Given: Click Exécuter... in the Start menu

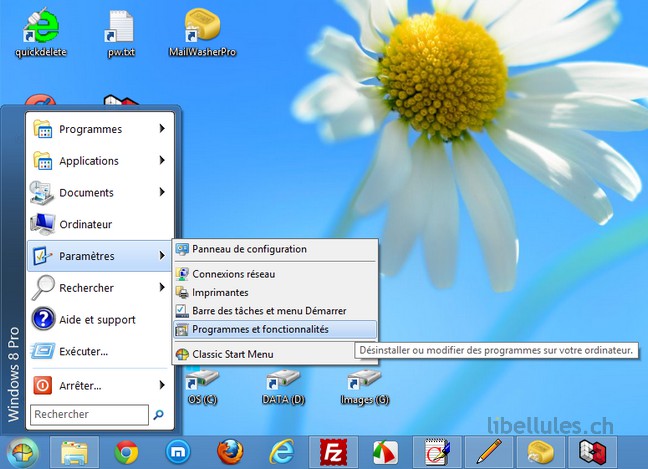Looking at the screenshot, I should [x=83, y=351].
